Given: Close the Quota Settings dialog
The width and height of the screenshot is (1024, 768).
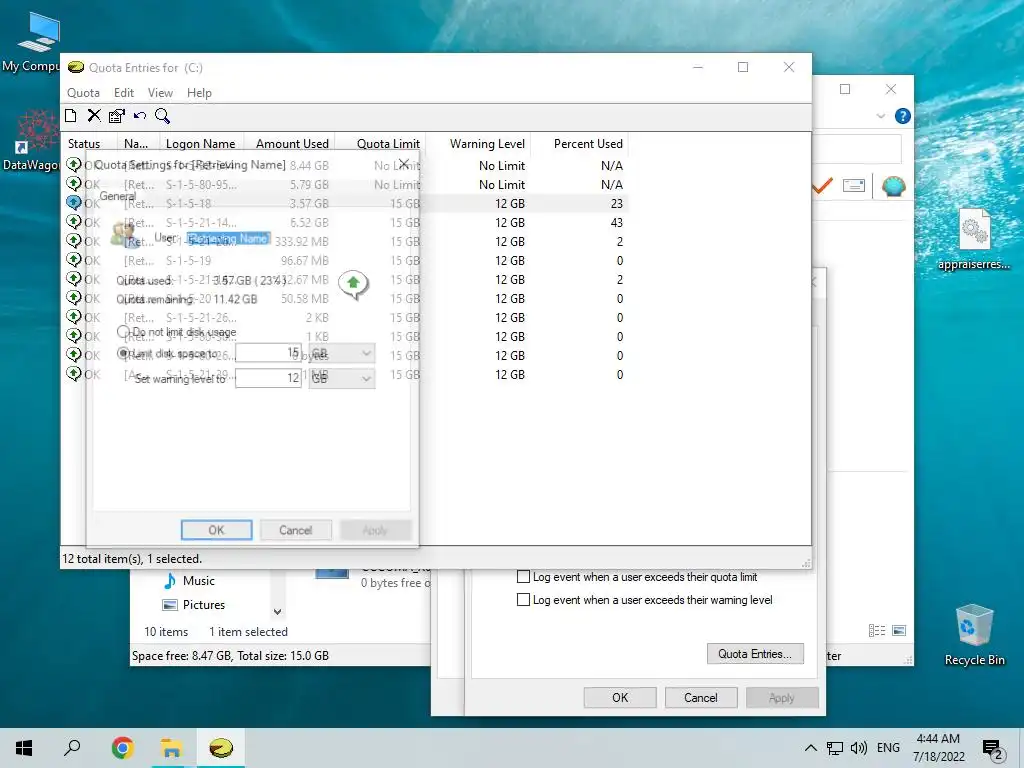Looking at the screenshot, I should pos(404,164).
